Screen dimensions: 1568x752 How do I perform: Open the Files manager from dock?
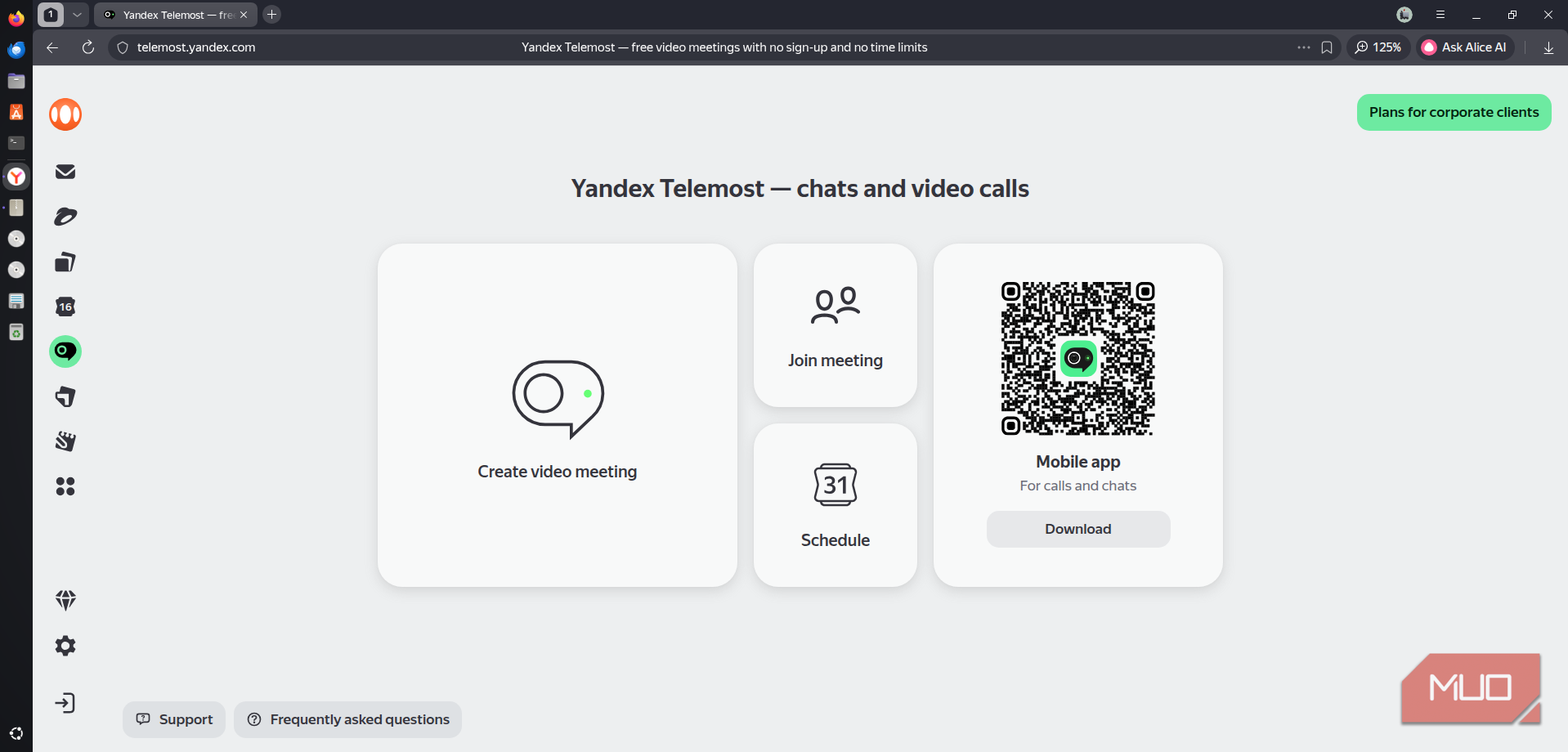point(16,81)
